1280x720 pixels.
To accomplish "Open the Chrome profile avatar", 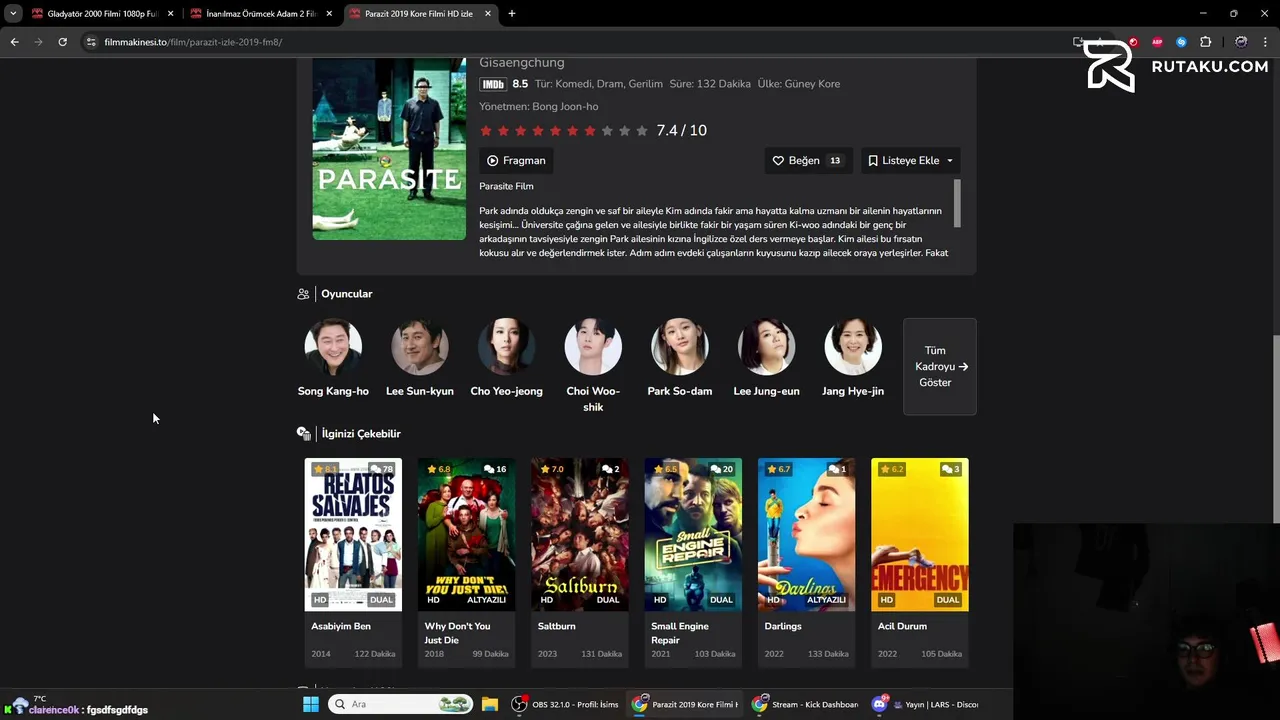I will (x=1241, y=42).
